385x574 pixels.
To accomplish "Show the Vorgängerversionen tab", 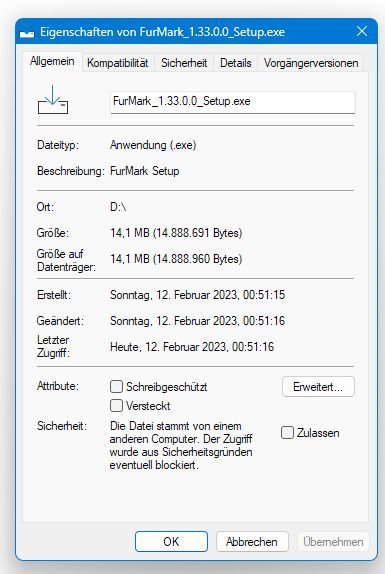I will [x=311, y=63].
